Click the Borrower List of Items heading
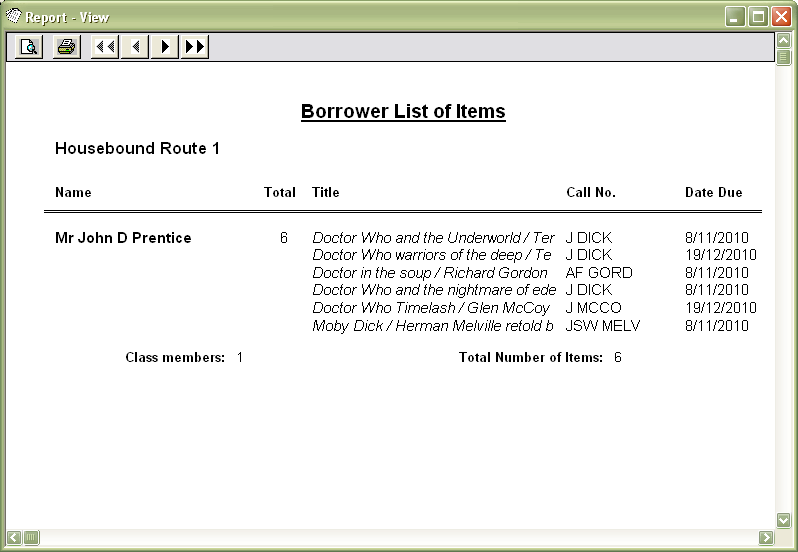This screenshot has width=798, height=552. coord(403,111)
